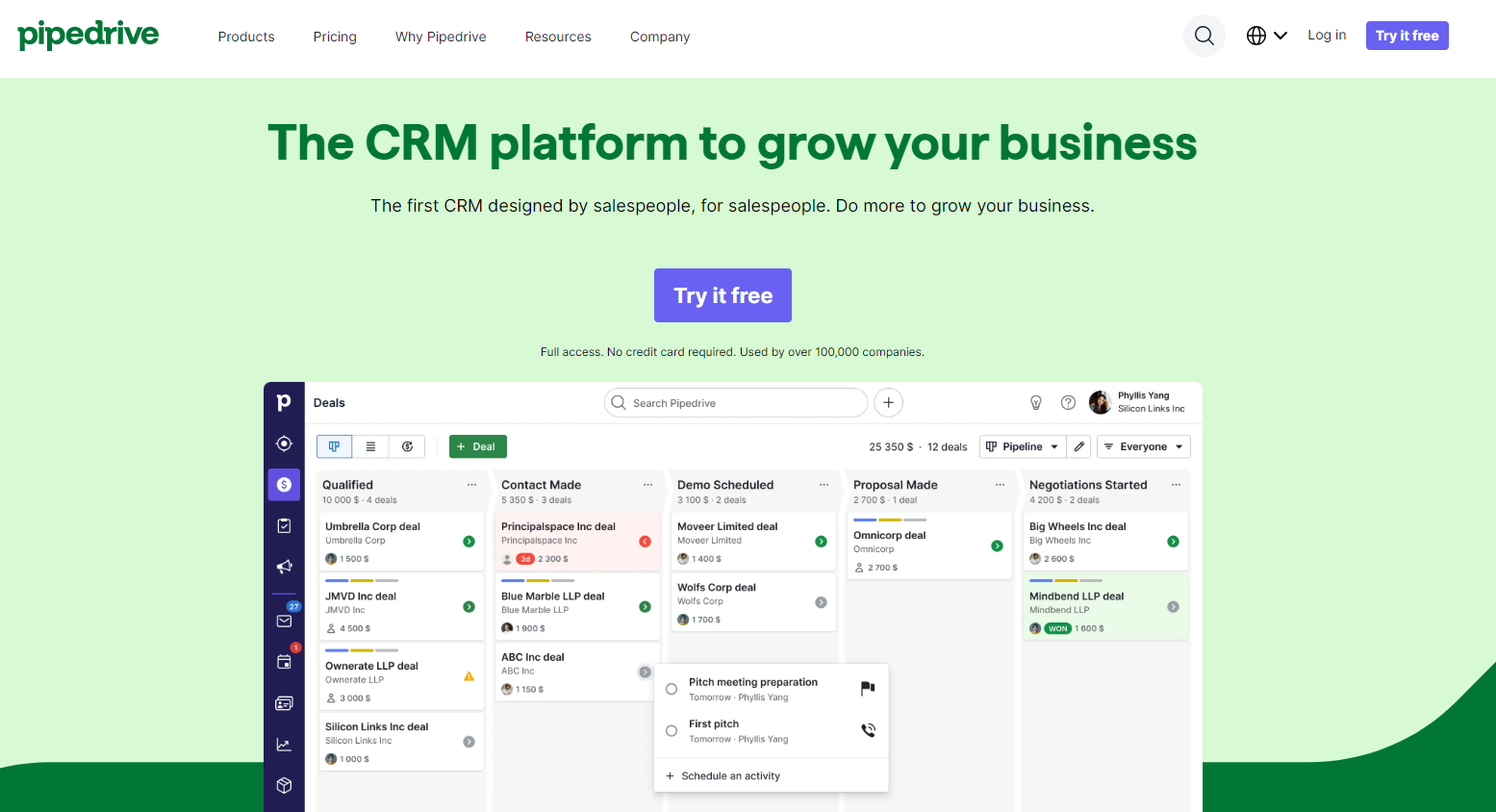
Task: Open the Demo Scheduled column options menu
Action: click(824, 485)
